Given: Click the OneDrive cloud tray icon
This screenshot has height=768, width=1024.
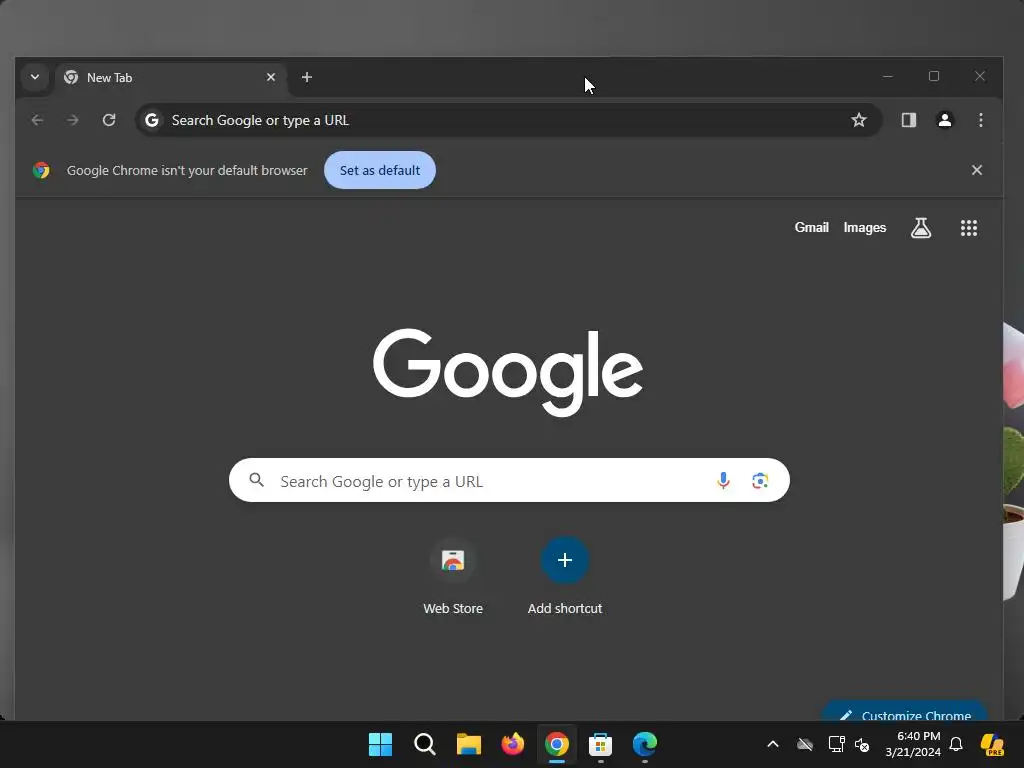Looking at the screenshot, I should pos(805,744).
